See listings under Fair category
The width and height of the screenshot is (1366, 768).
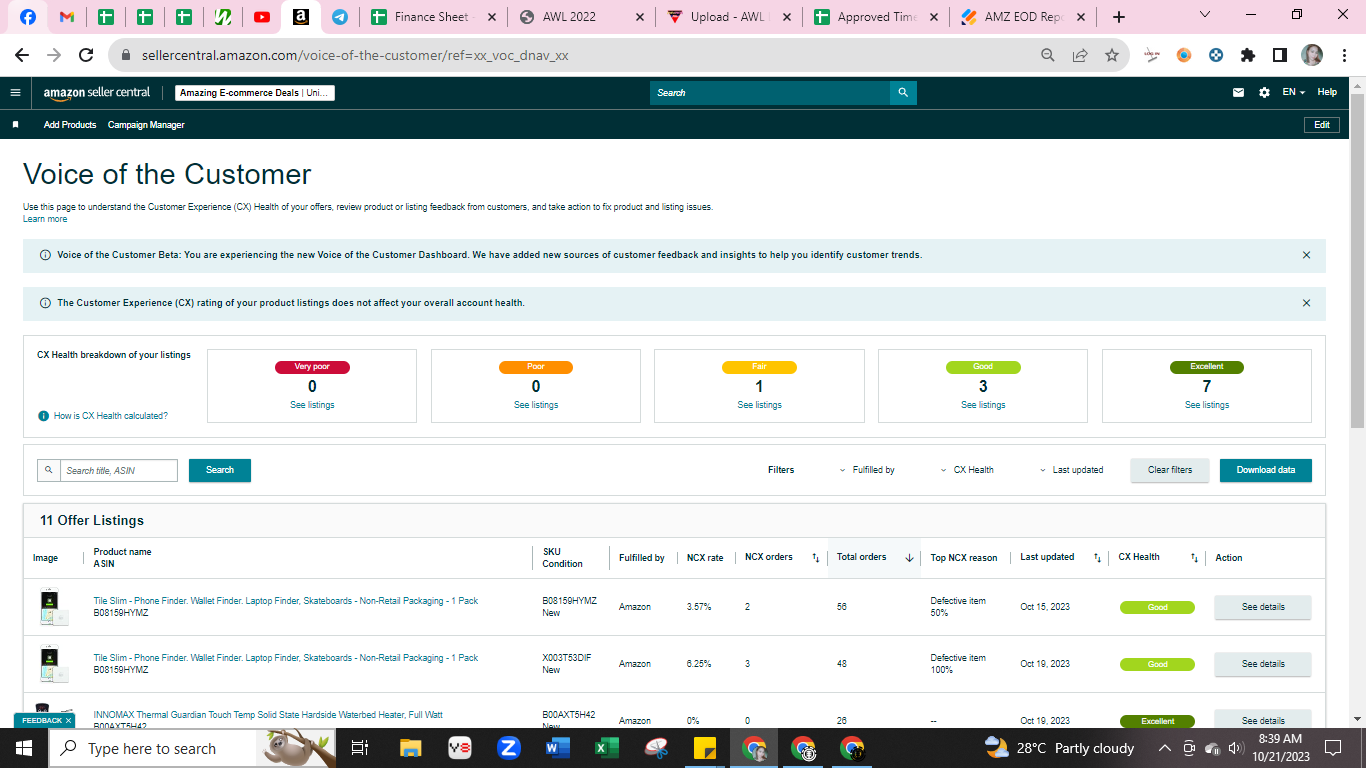[x=759, y=405]
